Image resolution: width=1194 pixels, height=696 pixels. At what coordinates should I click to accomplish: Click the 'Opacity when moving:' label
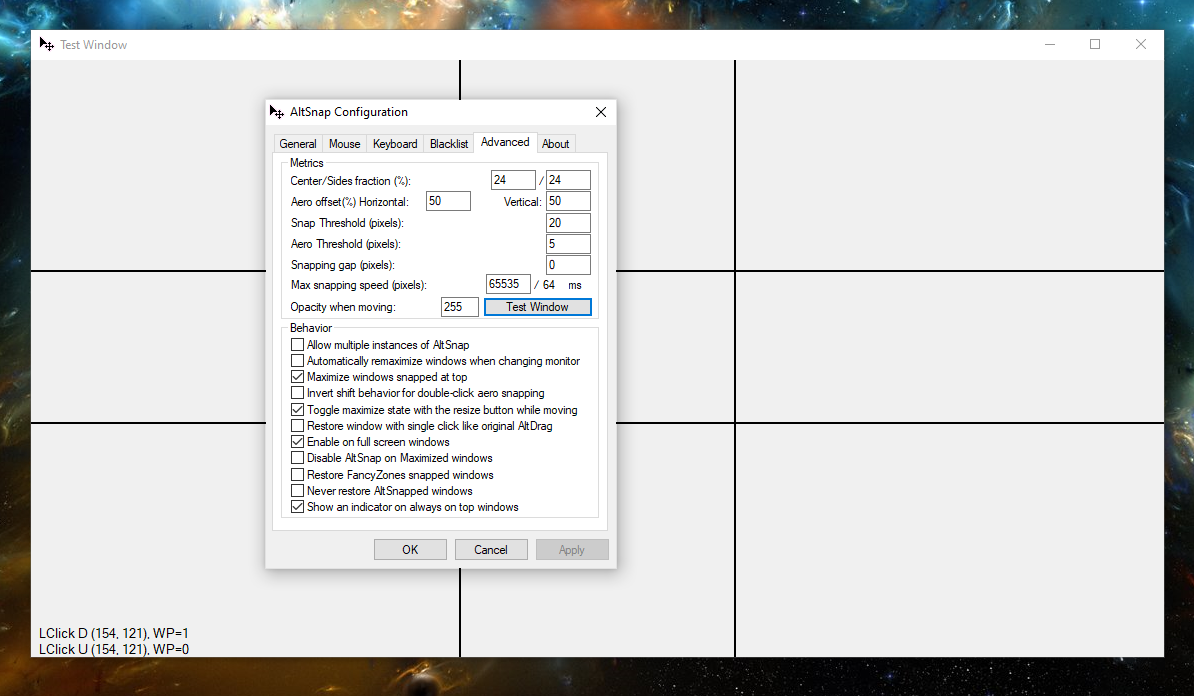(343, 307)
